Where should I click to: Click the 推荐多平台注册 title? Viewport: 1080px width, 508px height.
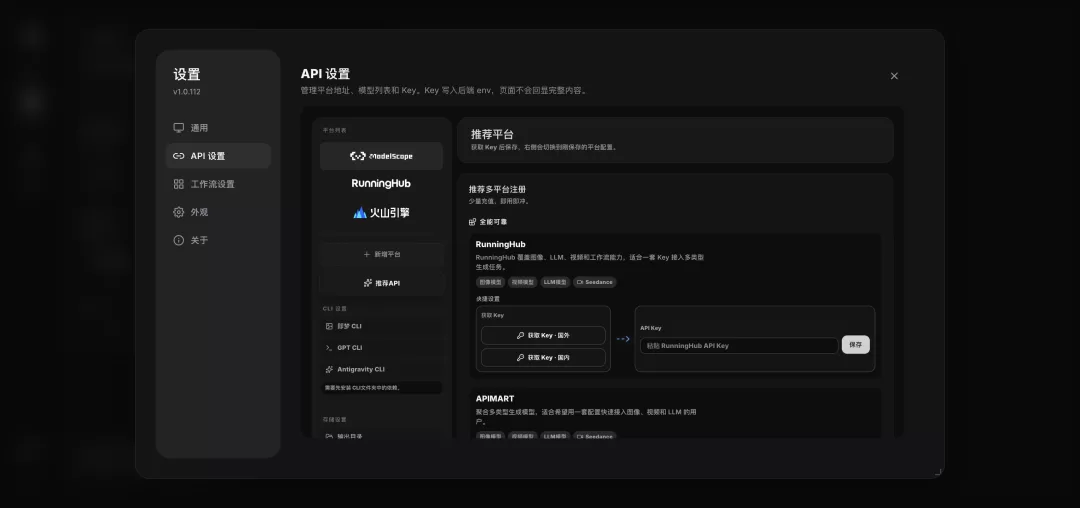click(x=497, y=189)
